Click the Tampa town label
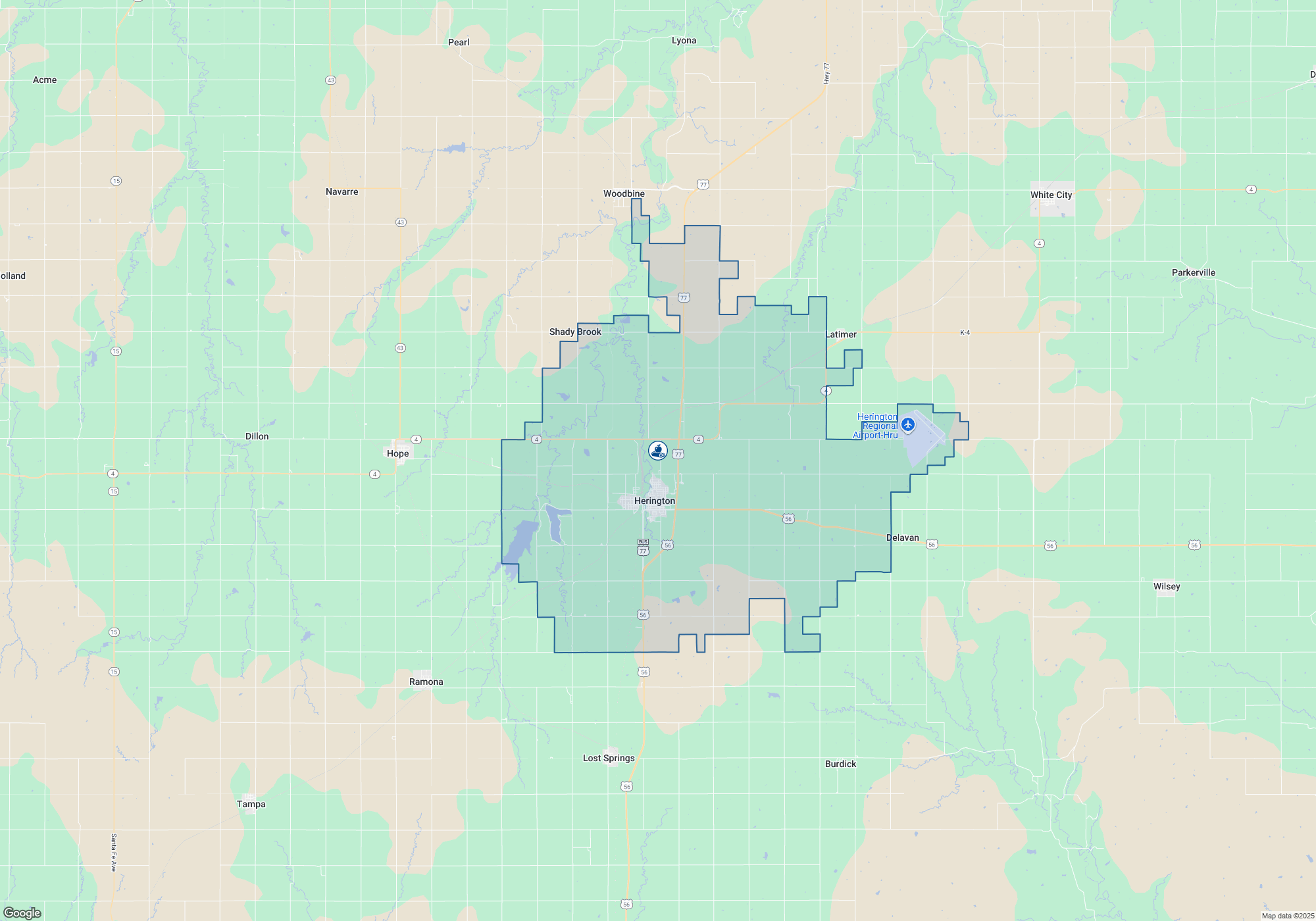The height and width of the screenshot is (921, 1316). tap(251, 804)
